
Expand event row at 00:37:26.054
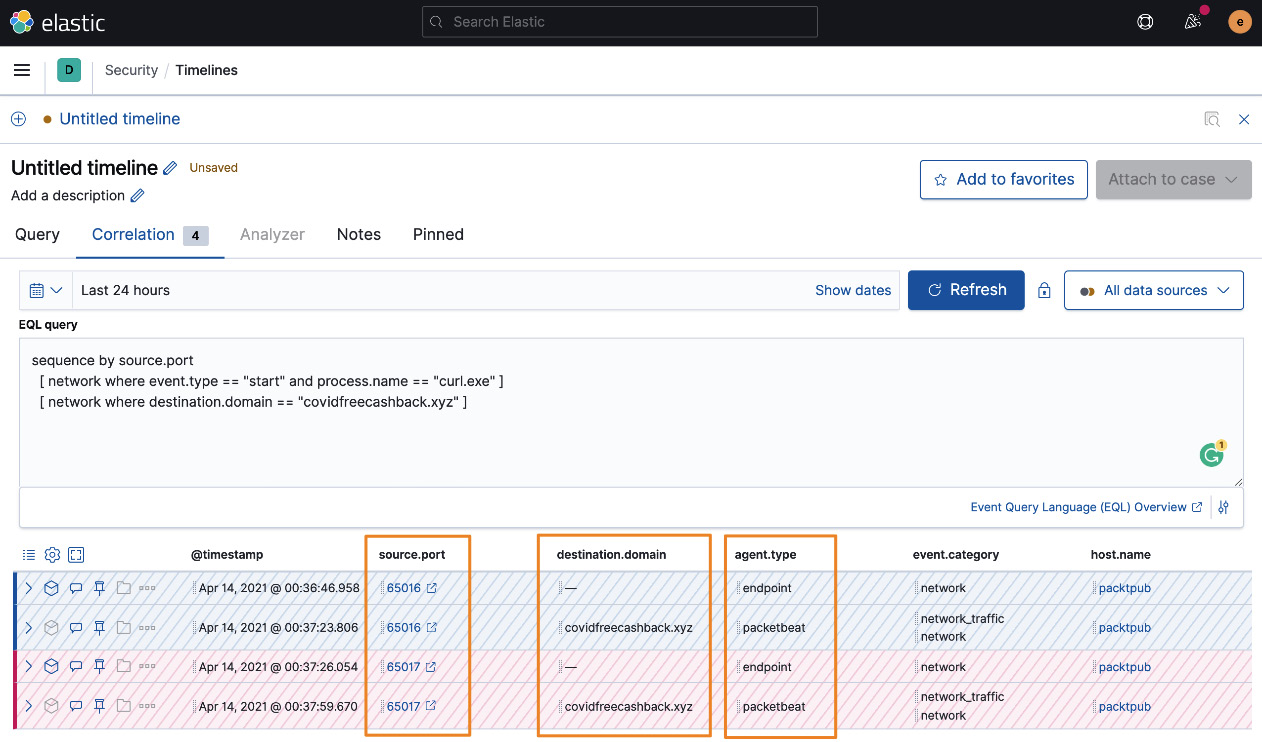(x=28, y=666)
